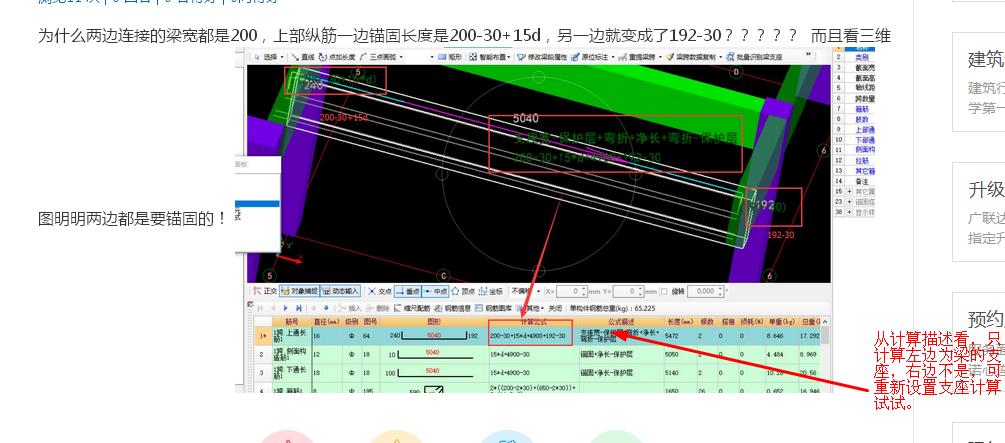Click the X offset input field
Image resolution: width=1005 pixels, height=443 pixels.
click(x=572, y=291)
